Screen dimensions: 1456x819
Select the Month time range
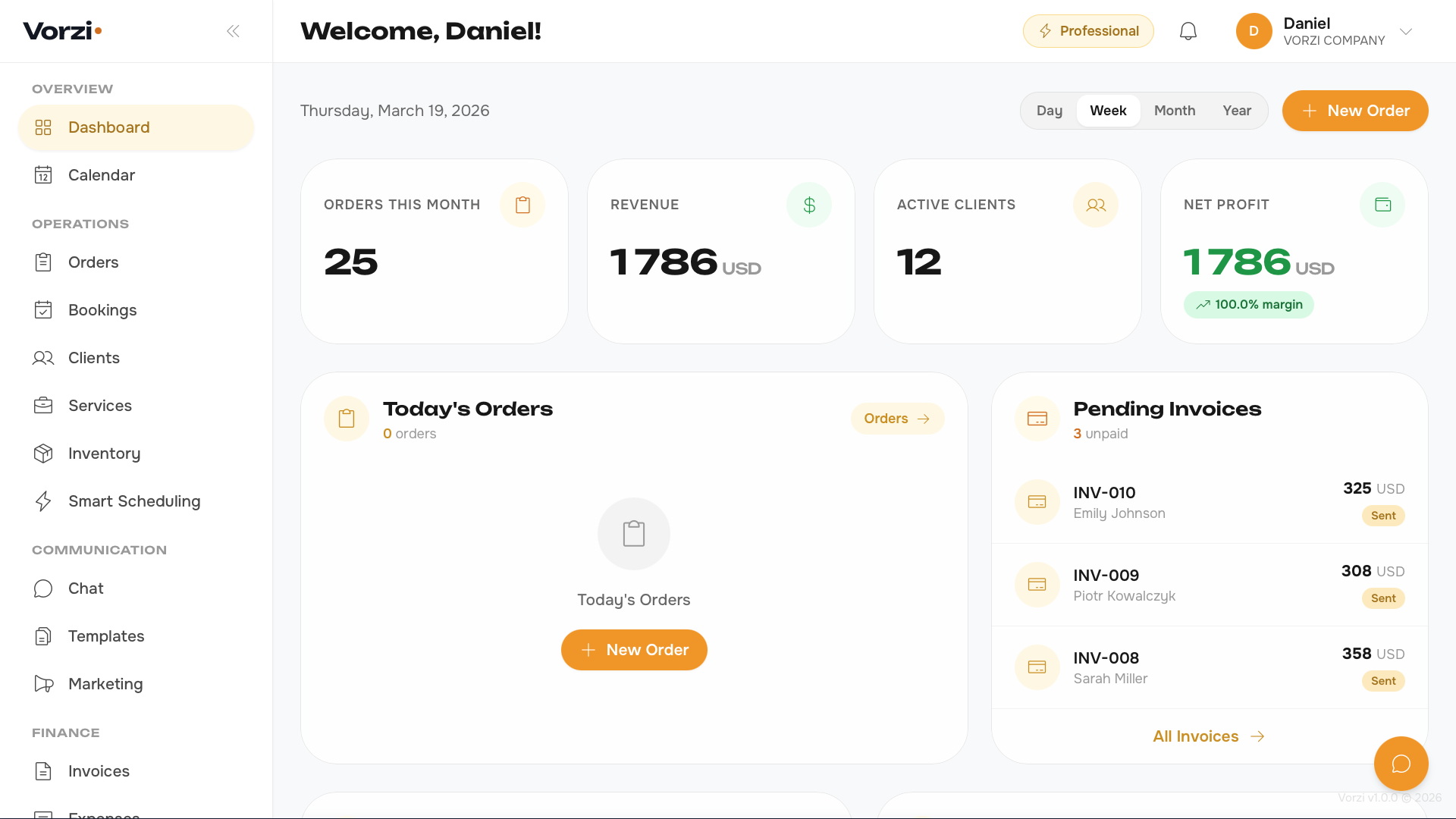pyautogui.click(x=1175, y=111)
